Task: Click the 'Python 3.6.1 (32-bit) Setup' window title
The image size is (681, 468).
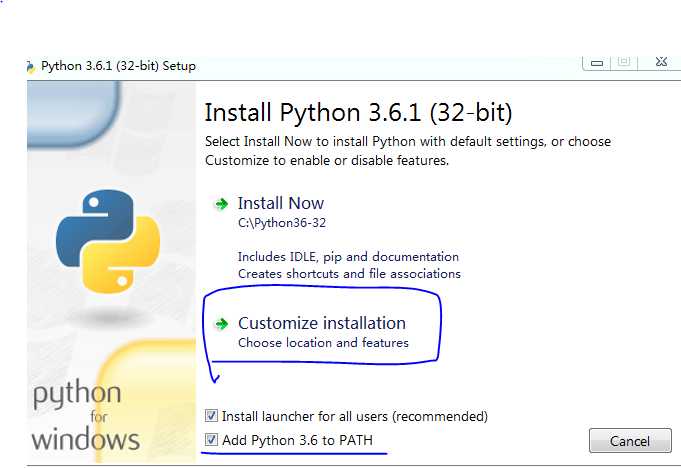Action: coord(118,66)
